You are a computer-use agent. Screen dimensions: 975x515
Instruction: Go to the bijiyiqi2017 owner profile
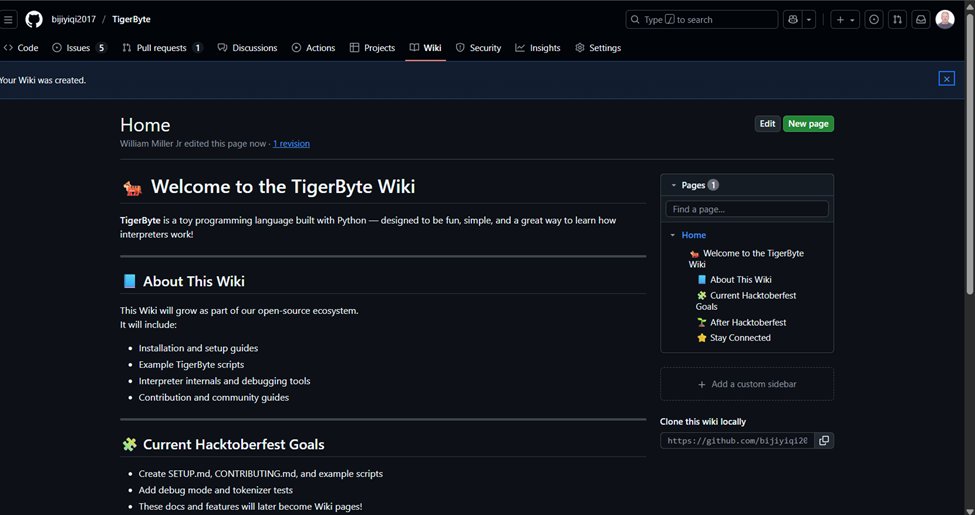(x=73, y=19)
